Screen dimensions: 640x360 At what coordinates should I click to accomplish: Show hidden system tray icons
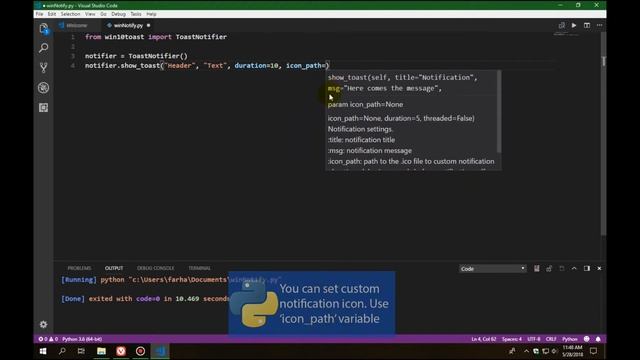coord(526,351)
